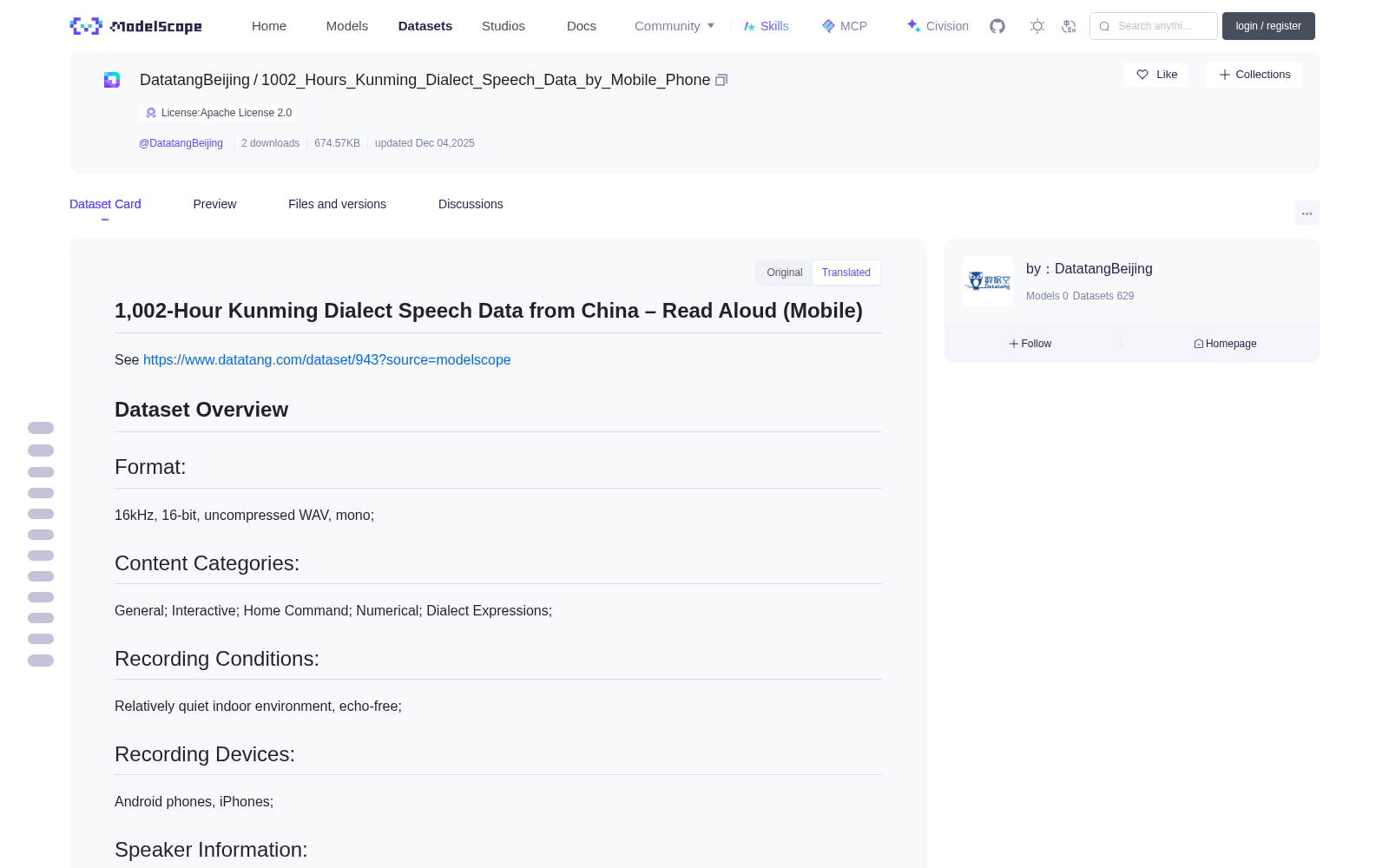Open Studios in top navigation

coord(504,26)
